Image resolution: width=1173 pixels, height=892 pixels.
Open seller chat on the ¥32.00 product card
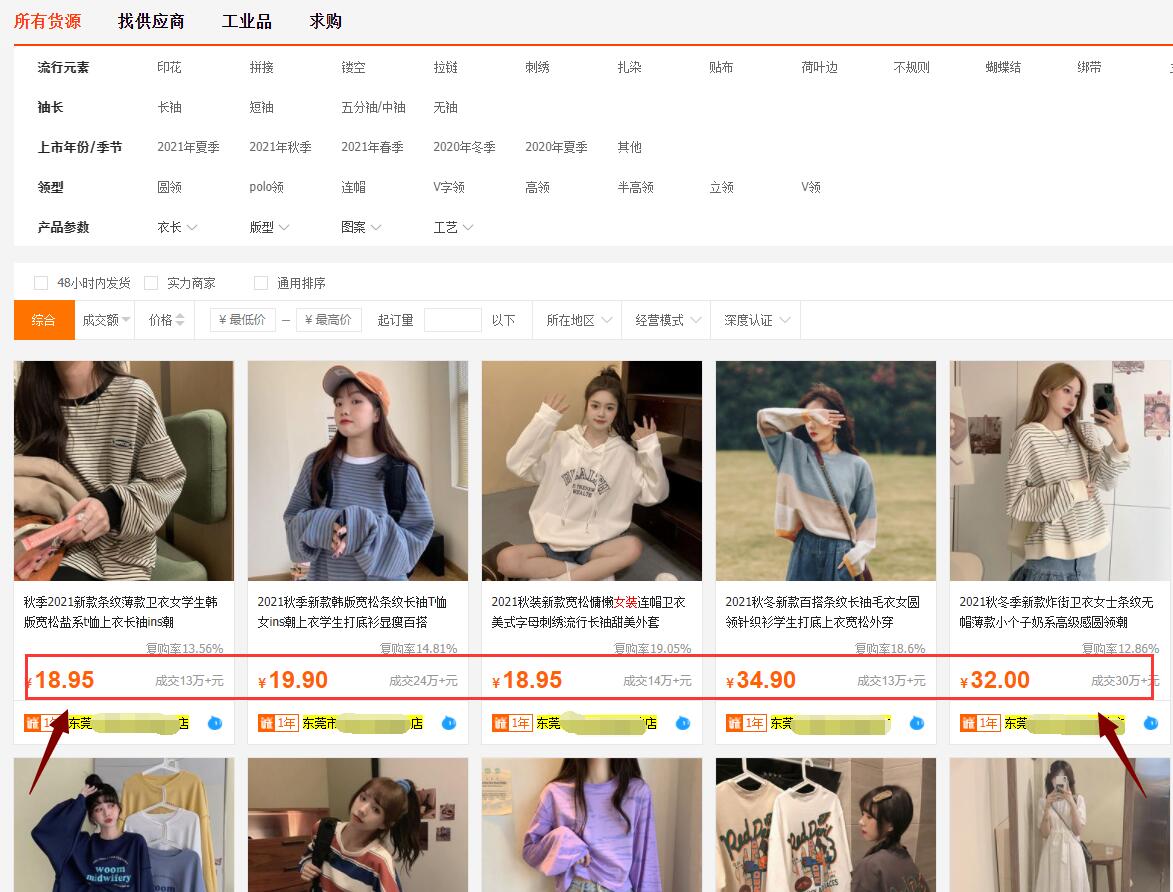coord(1151,723)
